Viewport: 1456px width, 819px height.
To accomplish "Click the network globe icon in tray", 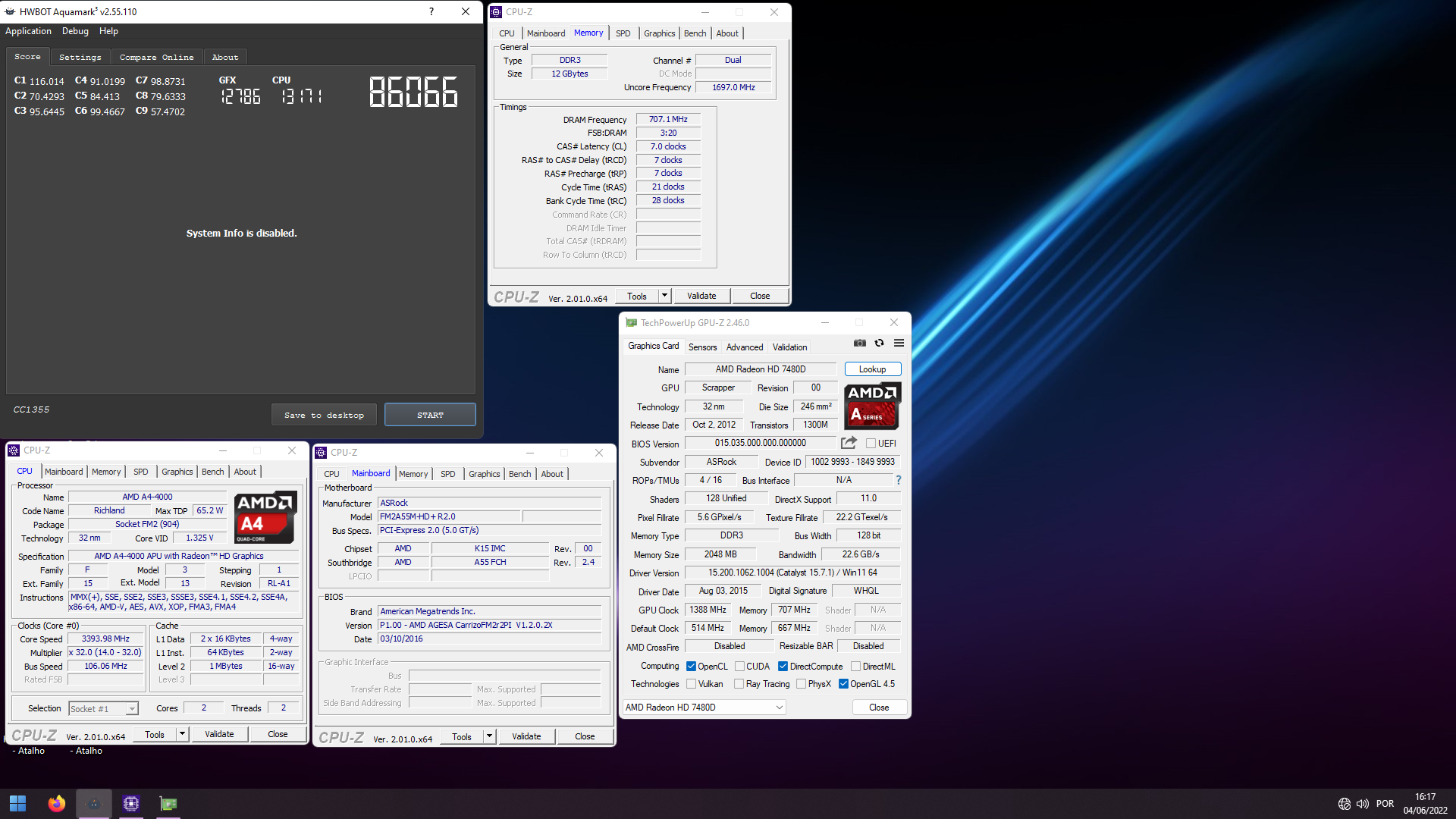I will (x=1344, y=804).
